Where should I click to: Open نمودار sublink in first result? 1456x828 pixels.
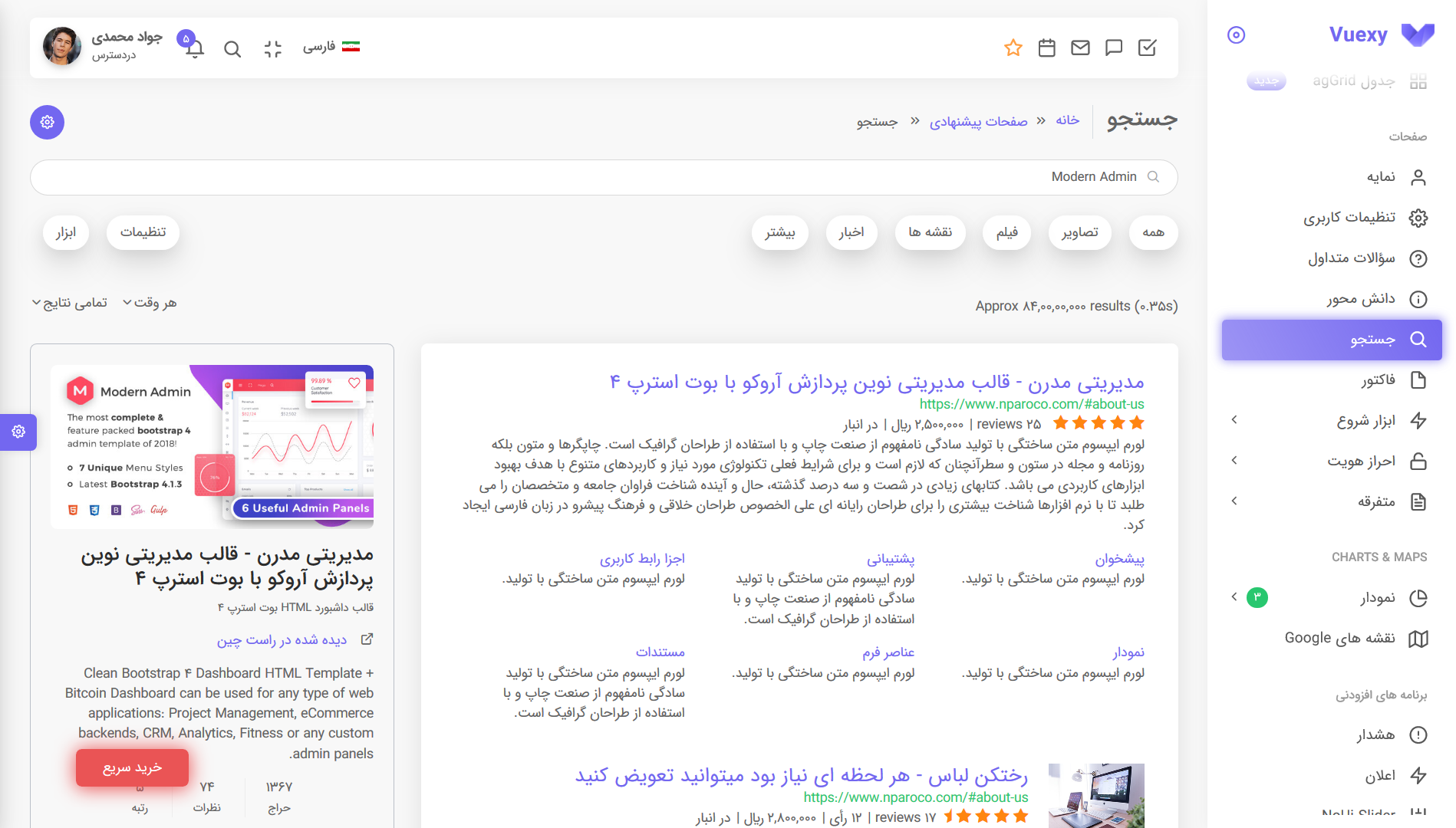[x=1128, y=652]
